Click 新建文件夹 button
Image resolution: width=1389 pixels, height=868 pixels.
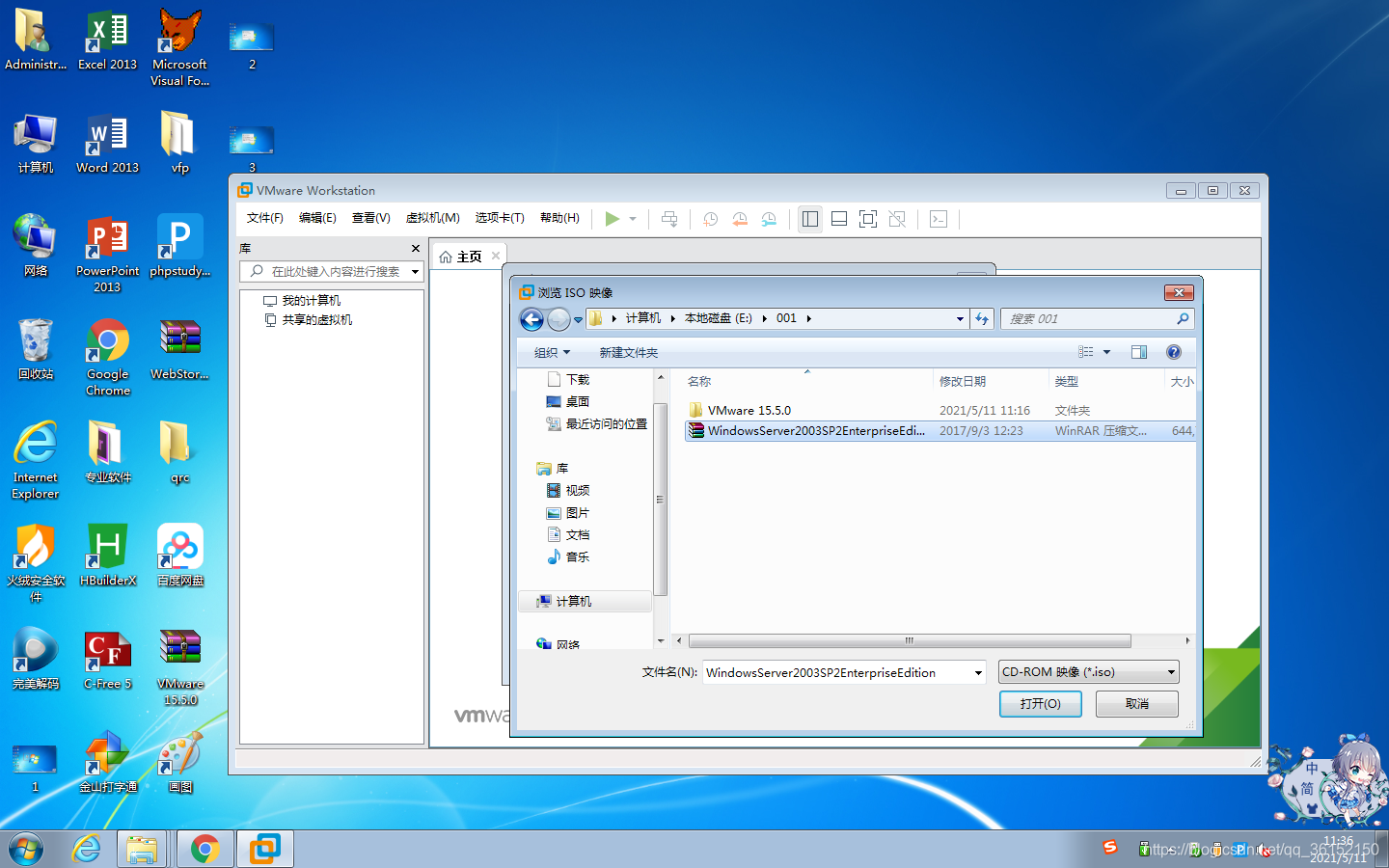628,353
